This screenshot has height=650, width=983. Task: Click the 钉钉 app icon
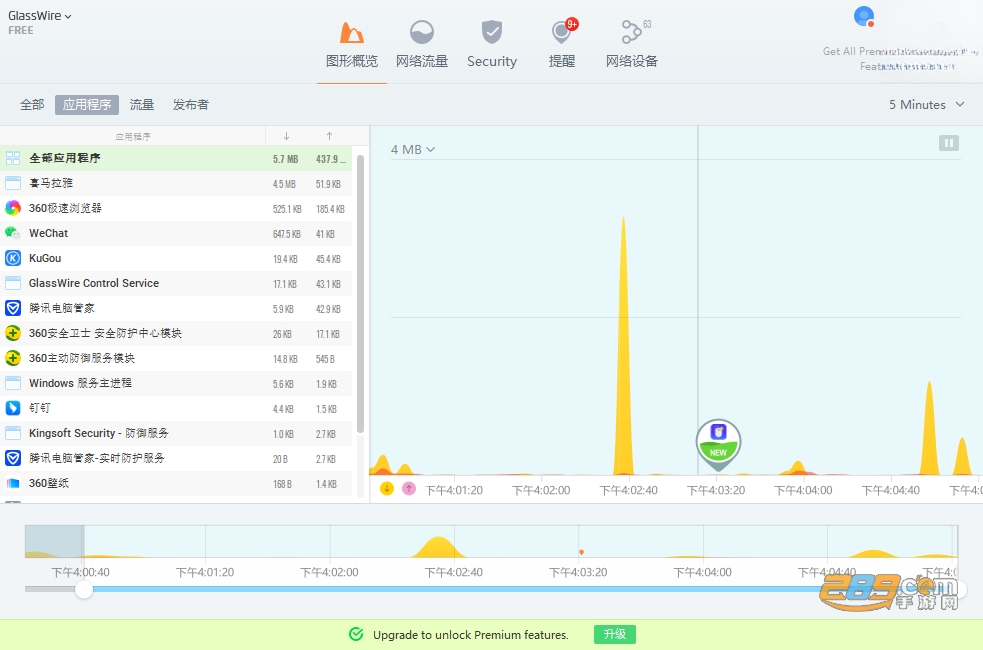(13, 408)
